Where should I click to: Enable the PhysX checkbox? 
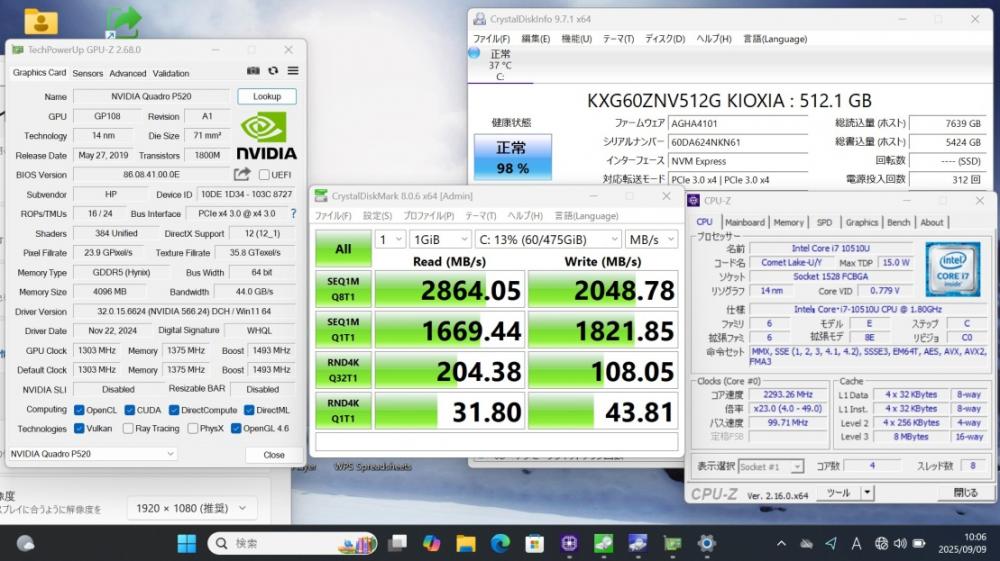pyautogui.click(x=193, y=428)
